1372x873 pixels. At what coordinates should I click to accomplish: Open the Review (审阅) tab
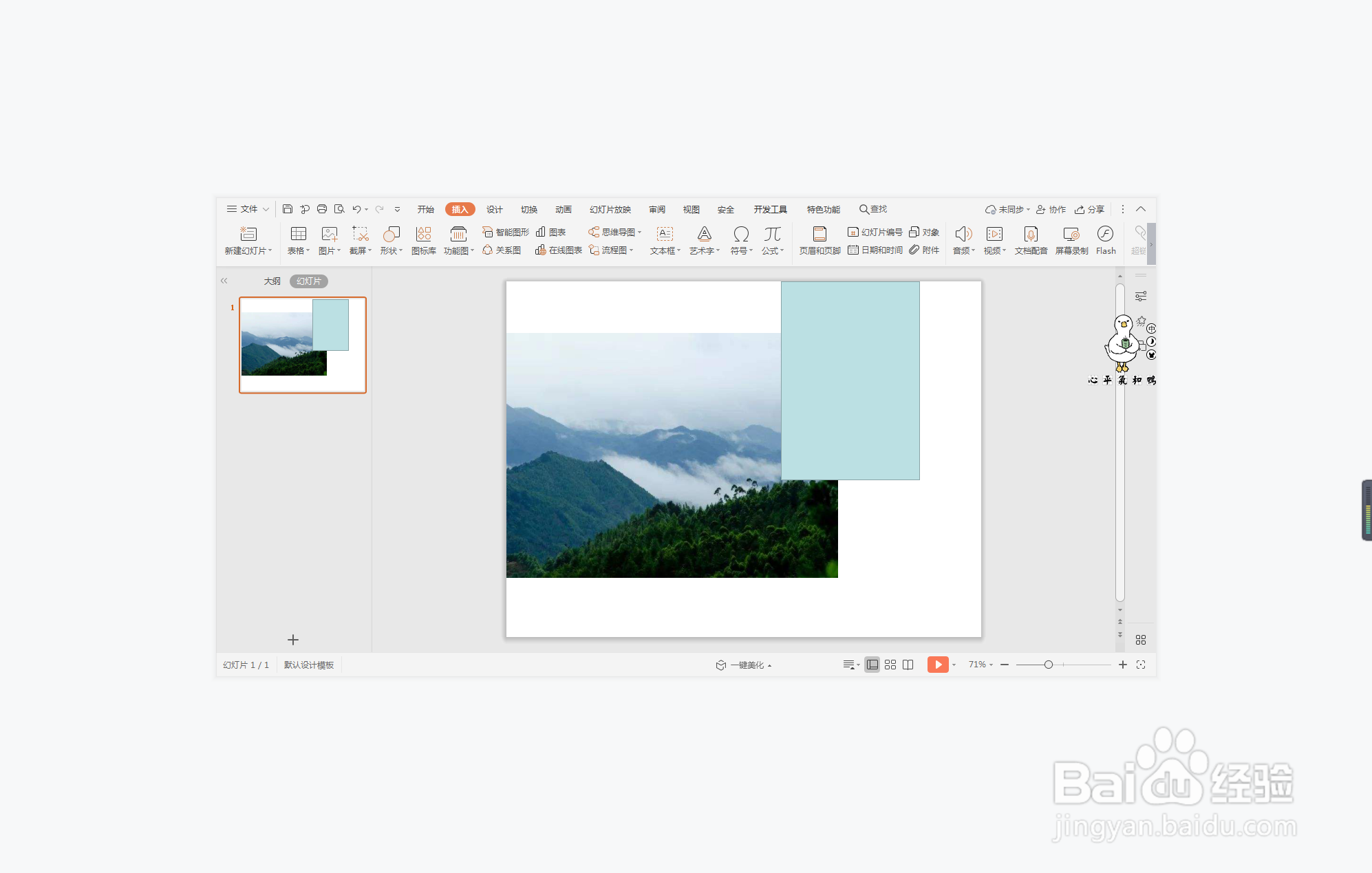coord(657,209)
